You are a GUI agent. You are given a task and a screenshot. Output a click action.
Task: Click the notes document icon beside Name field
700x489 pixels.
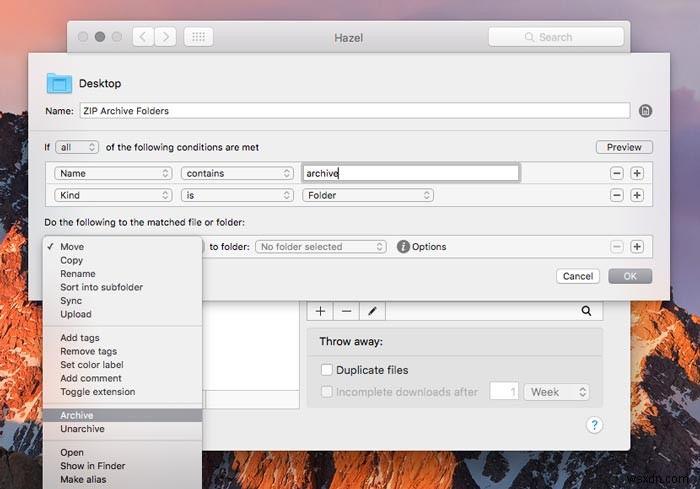[x=645, y=111]
